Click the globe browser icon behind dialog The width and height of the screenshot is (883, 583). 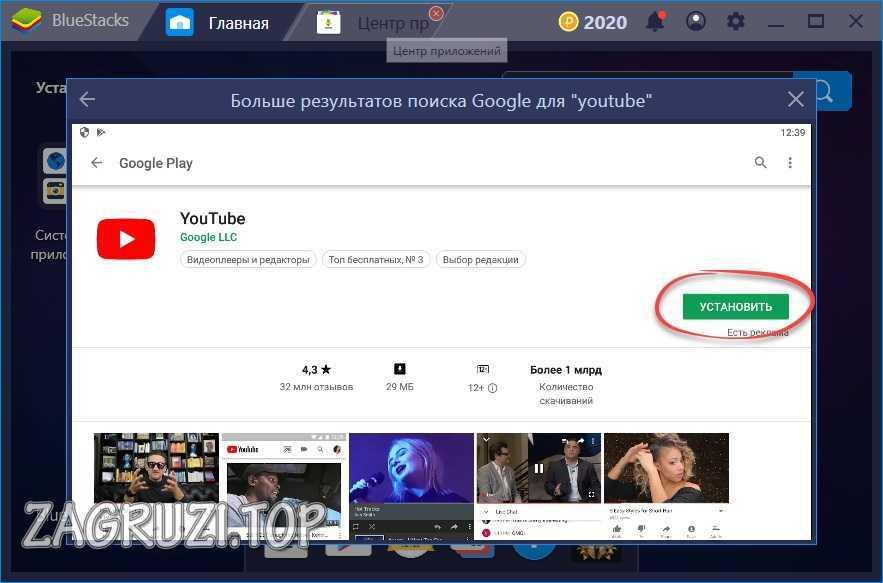click(55, 162)
